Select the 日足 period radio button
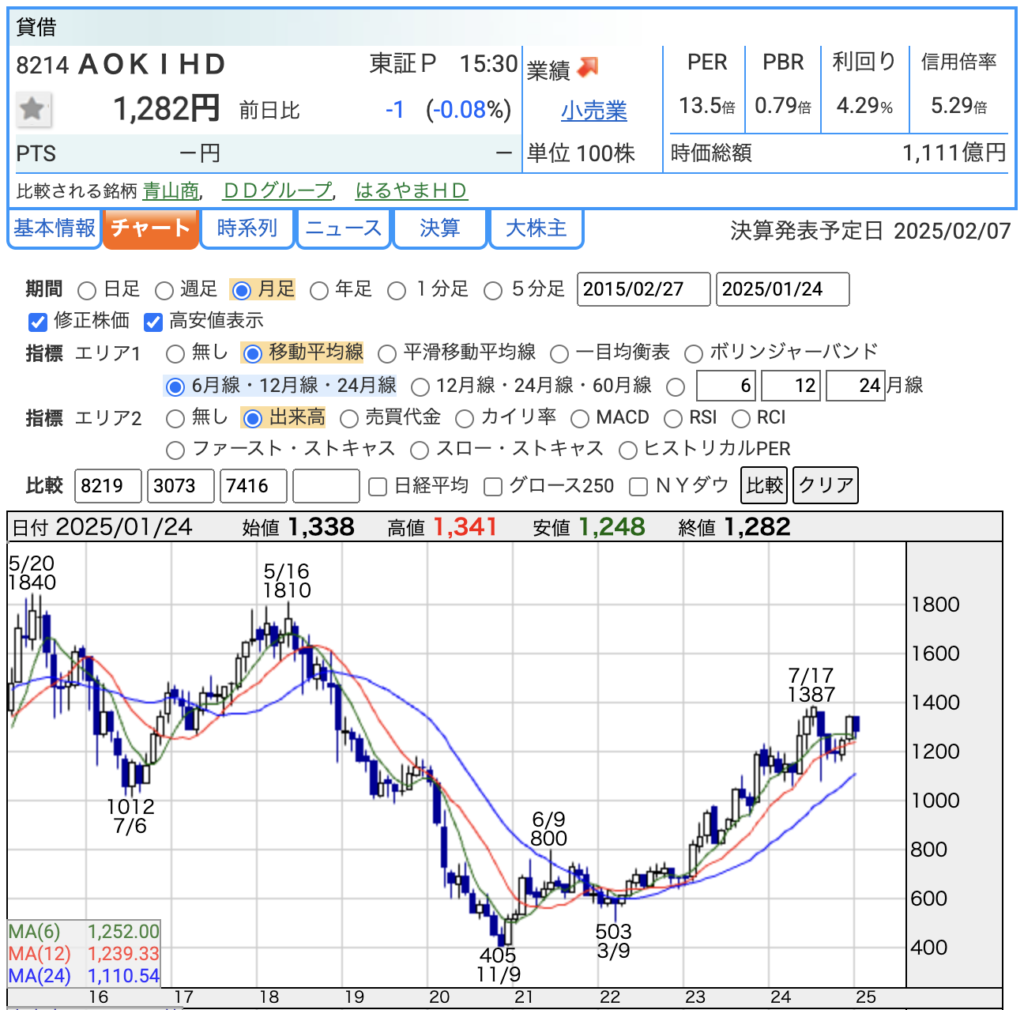Image resolution: width=1024 pixels, height=1010 pixels. (x=87, y=291)
